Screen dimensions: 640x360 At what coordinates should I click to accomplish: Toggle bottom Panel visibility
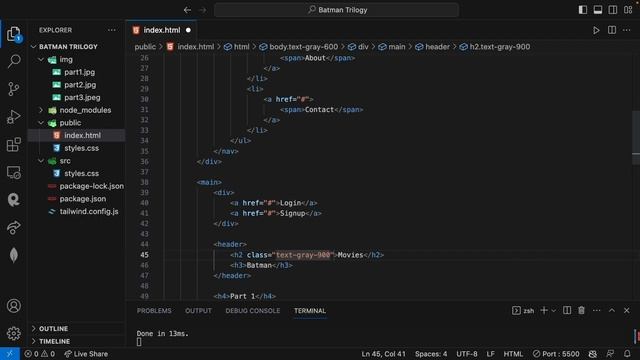tap(598, 10)
